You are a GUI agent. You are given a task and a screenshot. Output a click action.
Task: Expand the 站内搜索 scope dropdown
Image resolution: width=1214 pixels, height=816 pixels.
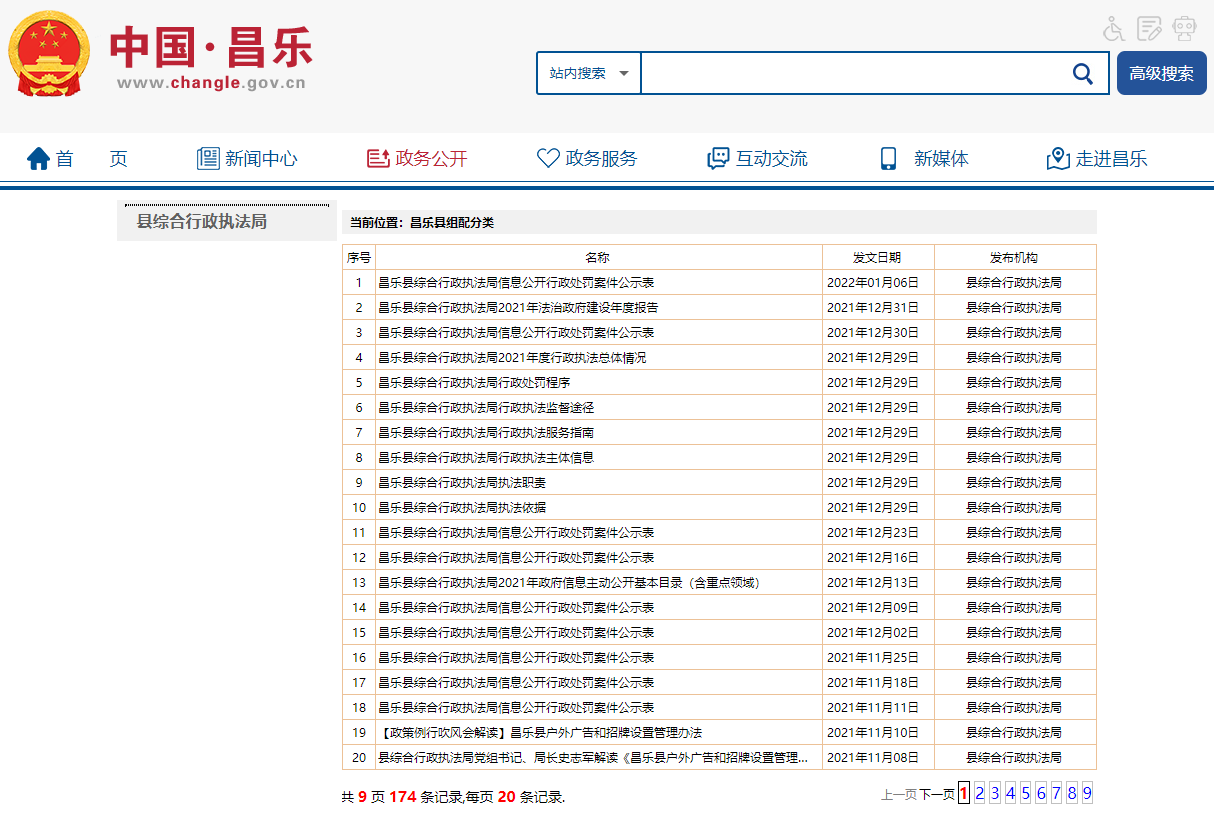(x=589, y=73)
